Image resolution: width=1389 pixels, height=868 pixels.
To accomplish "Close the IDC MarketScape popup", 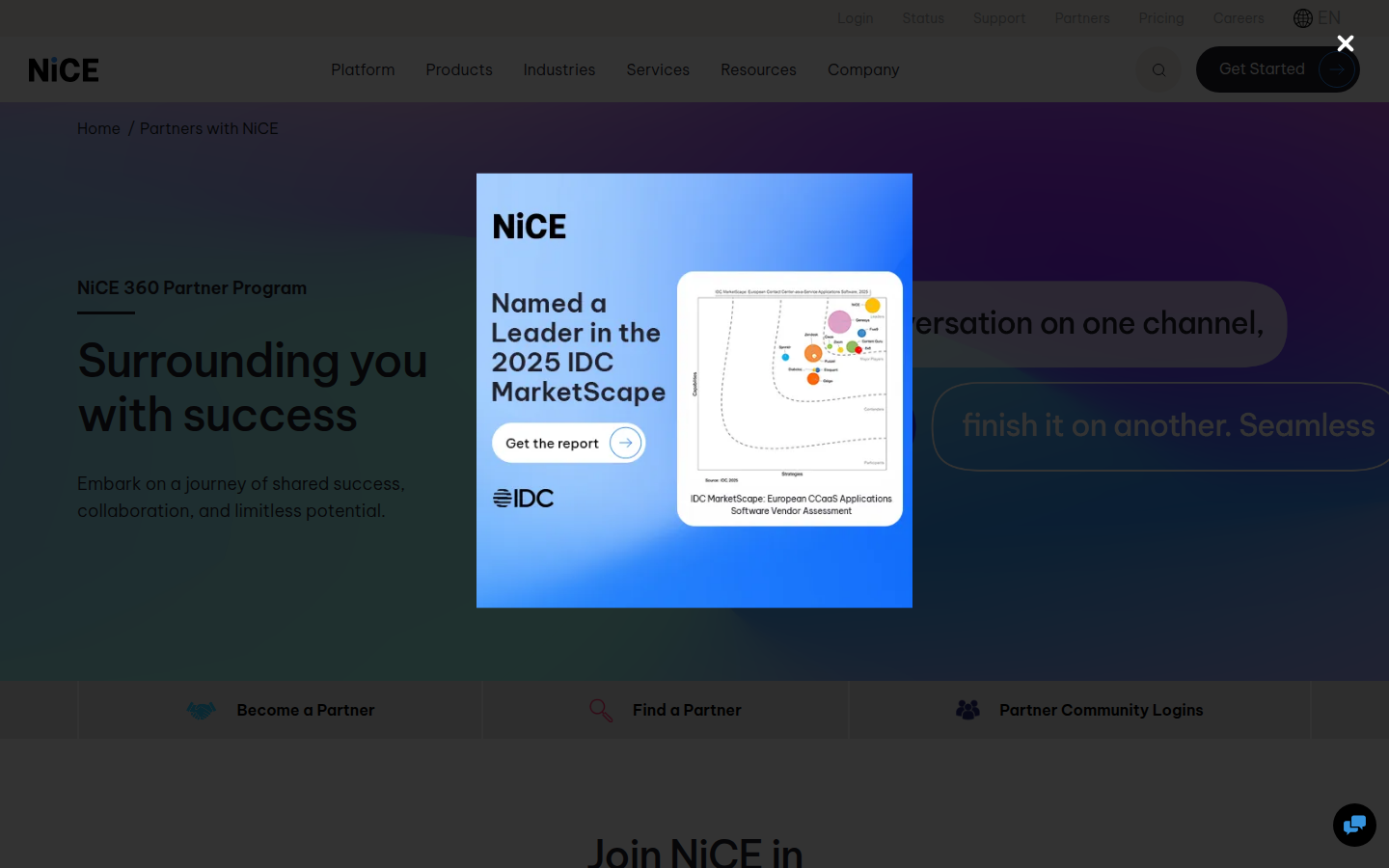I will 1345,43.
